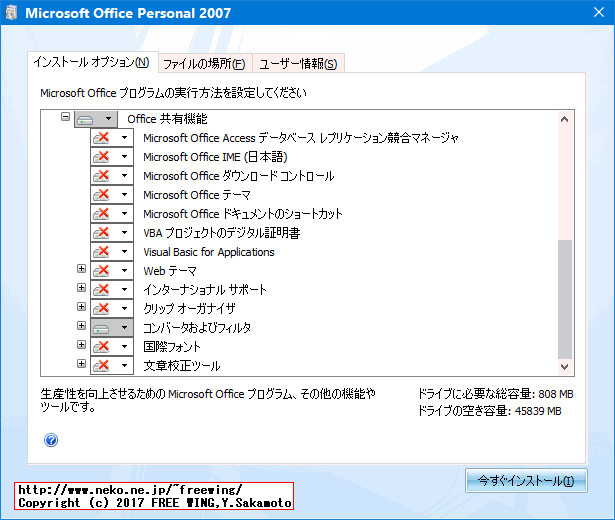Select the Visual Basic for Applications row text
This screenshot has height=520, width=615.
pyautogui.click(x=209, y=252)
